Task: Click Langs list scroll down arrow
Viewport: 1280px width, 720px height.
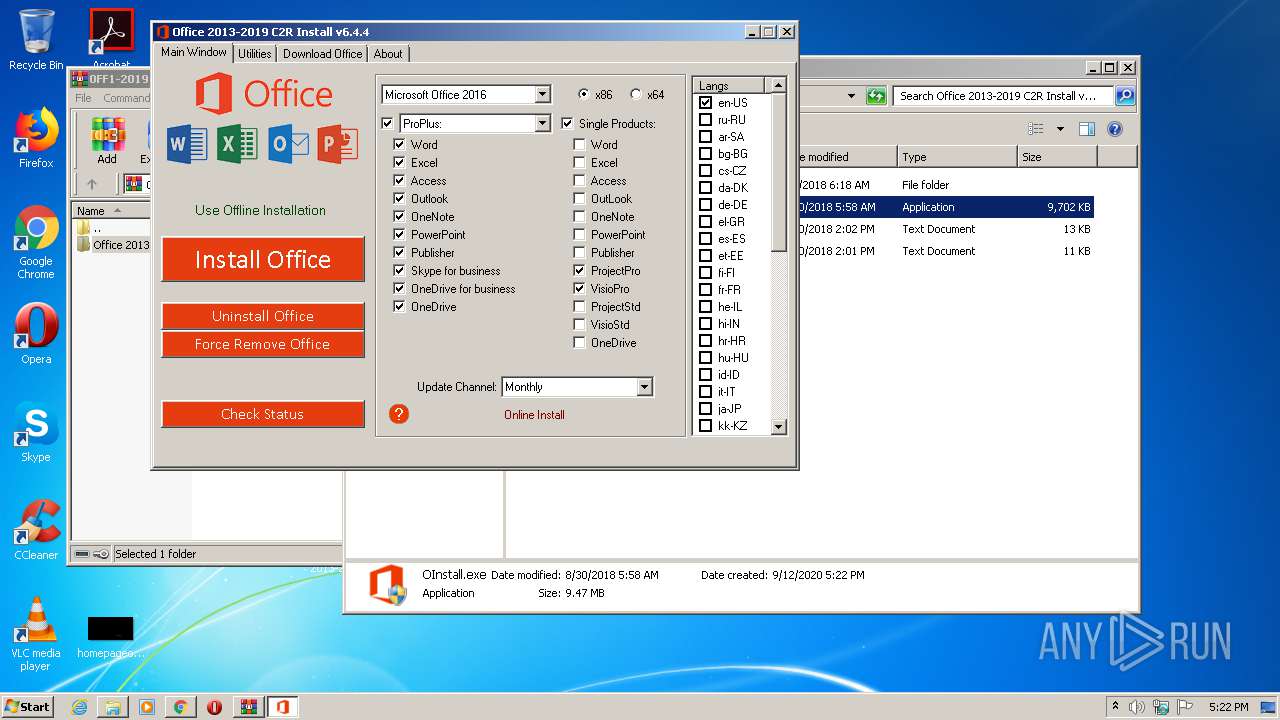Action: click(778, 427)
